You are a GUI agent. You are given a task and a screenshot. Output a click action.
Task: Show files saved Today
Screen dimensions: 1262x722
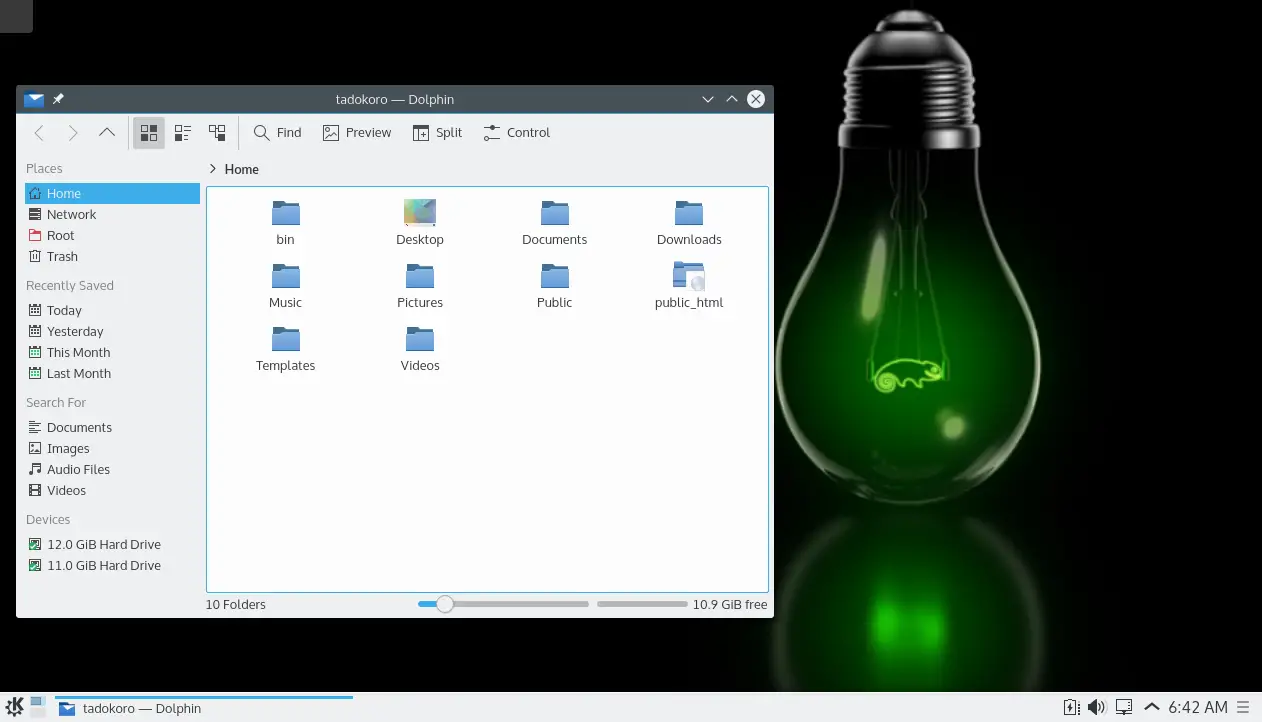tap(112, 310)
